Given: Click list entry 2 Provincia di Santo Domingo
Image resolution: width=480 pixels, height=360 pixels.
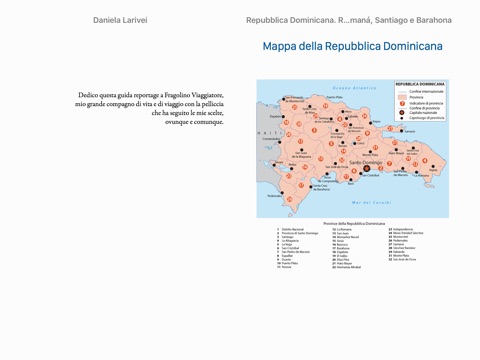Looking at the screenshot, I should [297, 233].
